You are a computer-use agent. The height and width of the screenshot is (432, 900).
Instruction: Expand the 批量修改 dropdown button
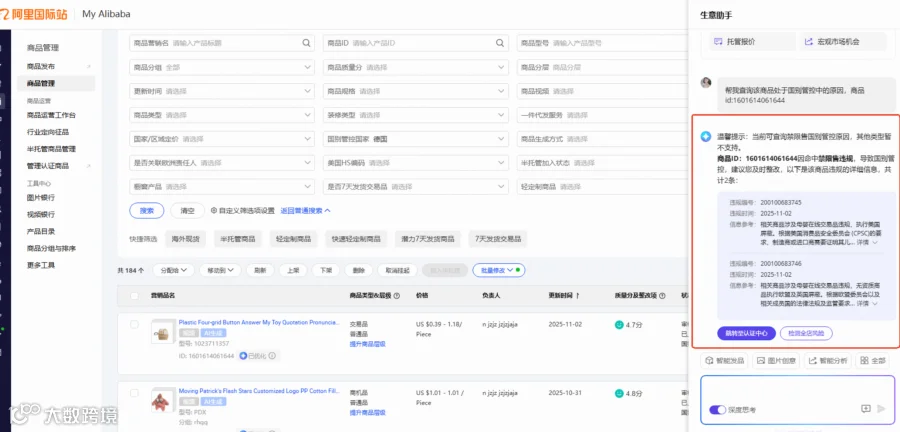point(498,270)
